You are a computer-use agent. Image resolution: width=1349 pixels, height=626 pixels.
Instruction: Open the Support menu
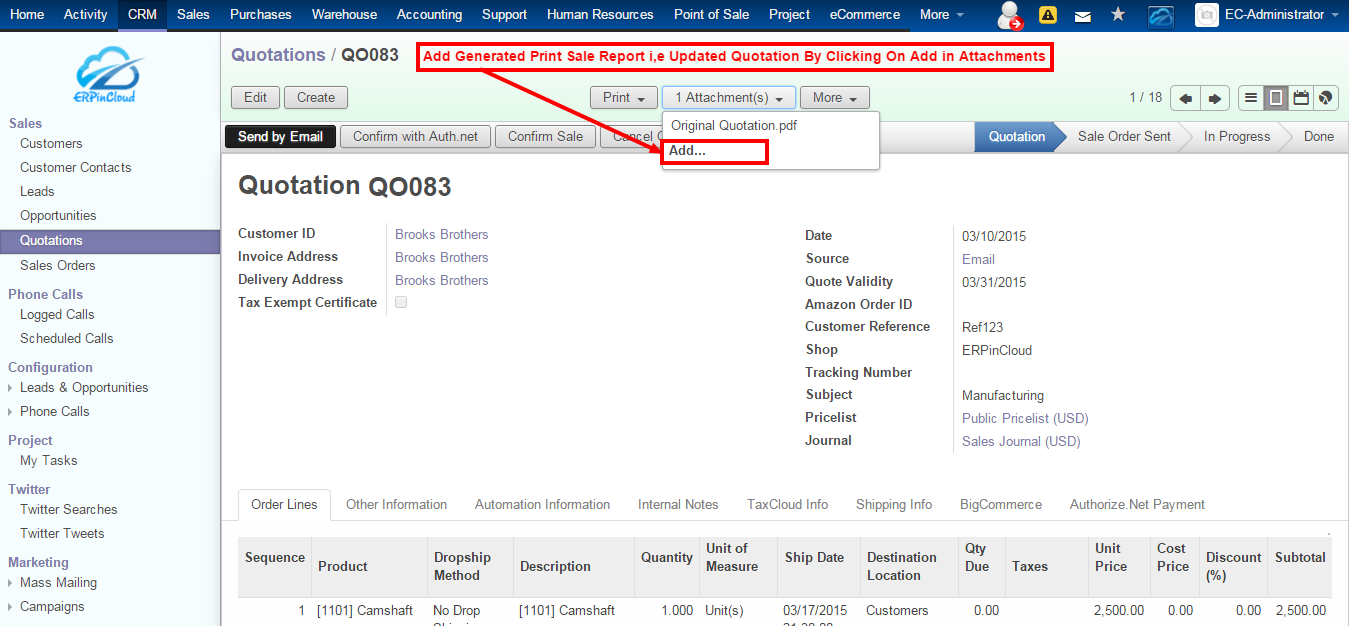tap(505, 15)
